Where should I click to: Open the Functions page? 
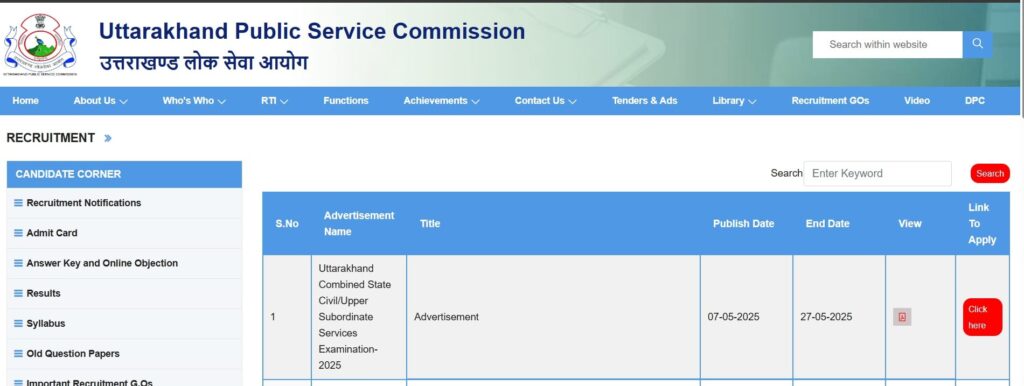345,101
